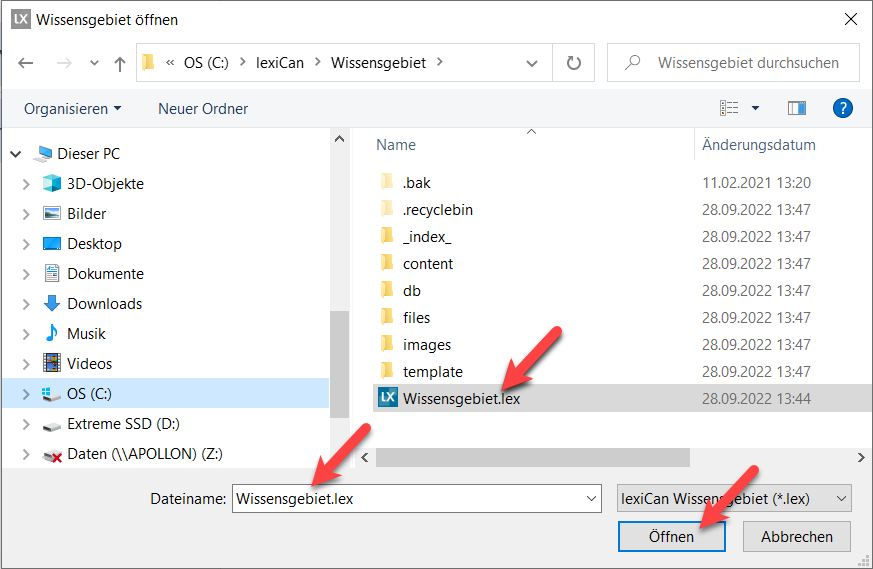The image size is (873, 569).
Task: Go up one folder level arrow
Action: [120, 63]
